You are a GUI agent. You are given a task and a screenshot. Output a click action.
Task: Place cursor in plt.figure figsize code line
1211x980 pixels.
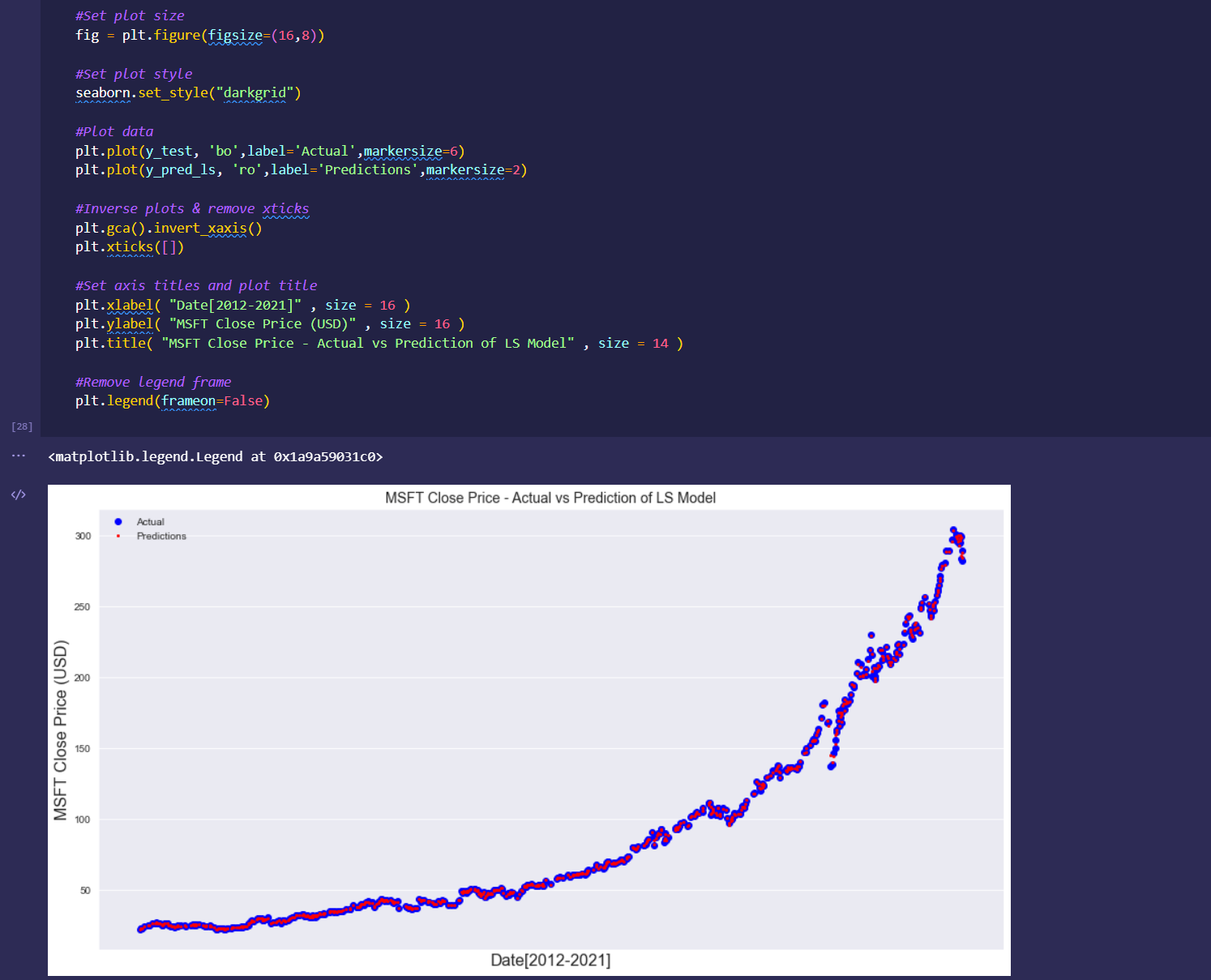199,35
